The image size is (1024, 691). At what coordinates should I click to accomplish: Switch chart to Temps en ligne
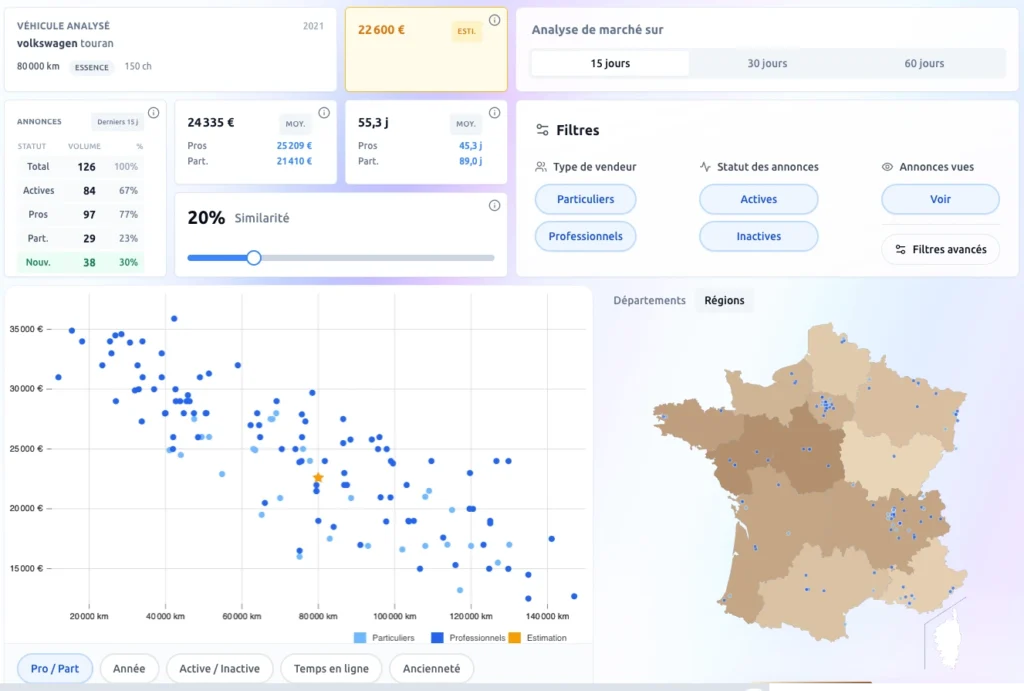331,669
